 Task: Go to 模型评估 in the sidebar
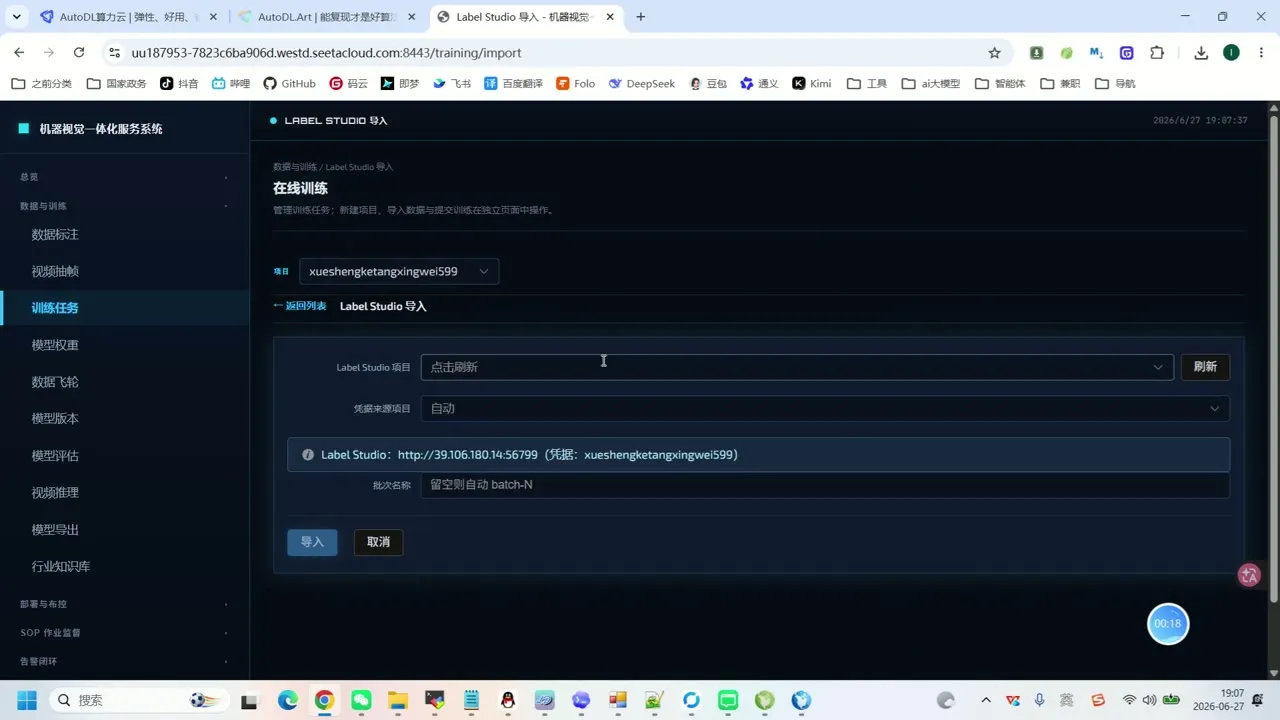[x=55, y=456]
